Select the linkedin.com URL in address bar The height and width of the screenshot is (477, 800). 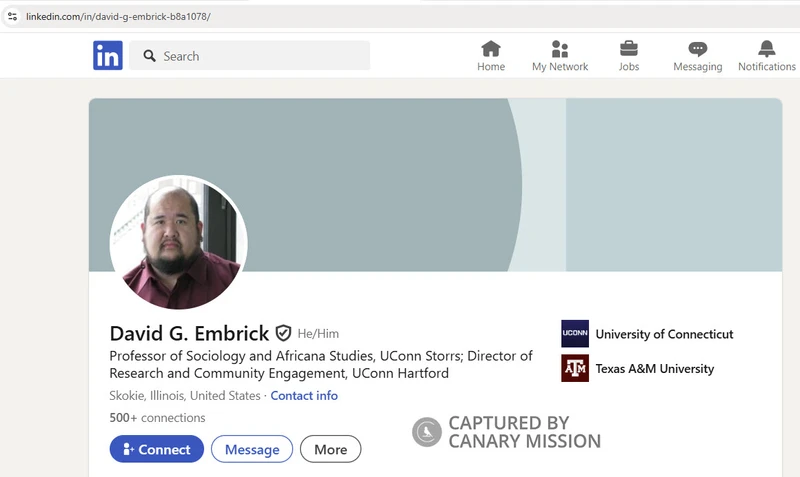118,16
